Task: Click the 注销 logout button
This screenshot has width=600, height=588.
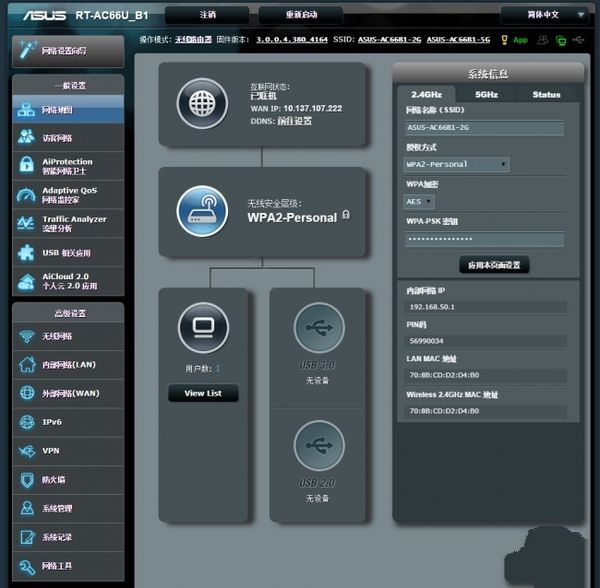Action: 208,15
